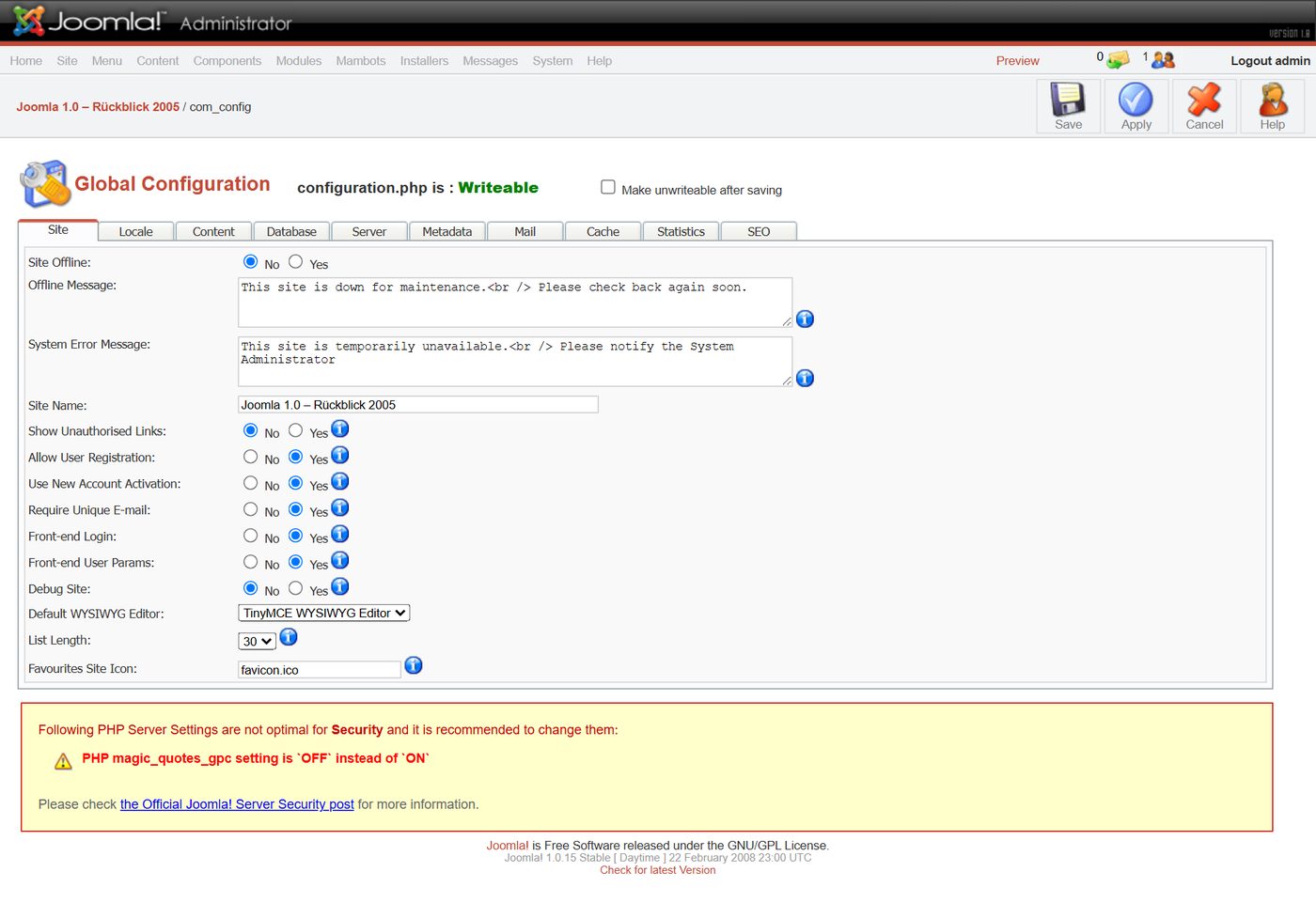Click the messages inbox icon
Screen dimensions: 1316x903
tap(1118, 60)
